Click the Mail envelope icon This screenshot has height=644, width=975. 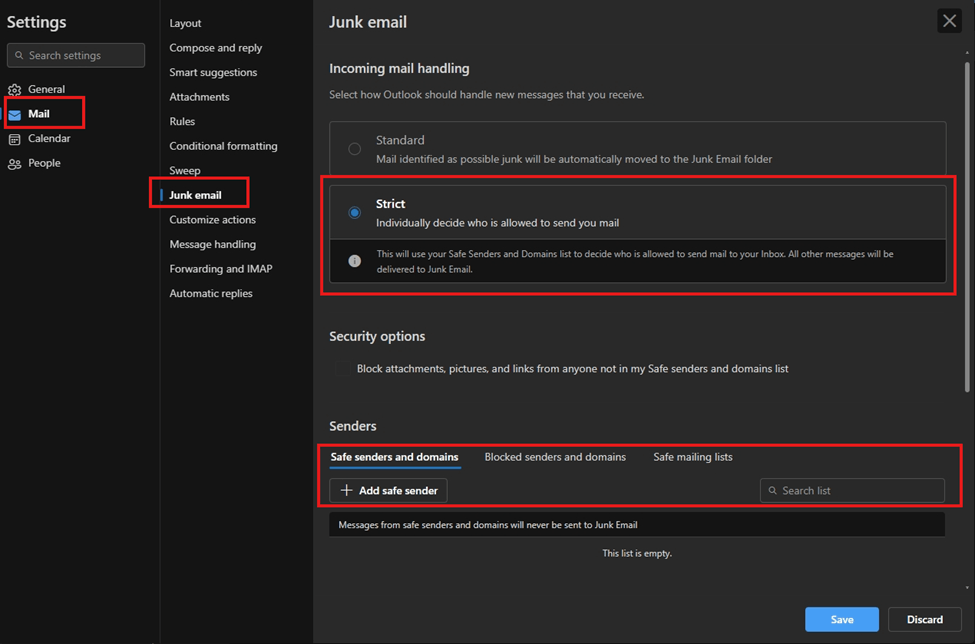point(15,114)
